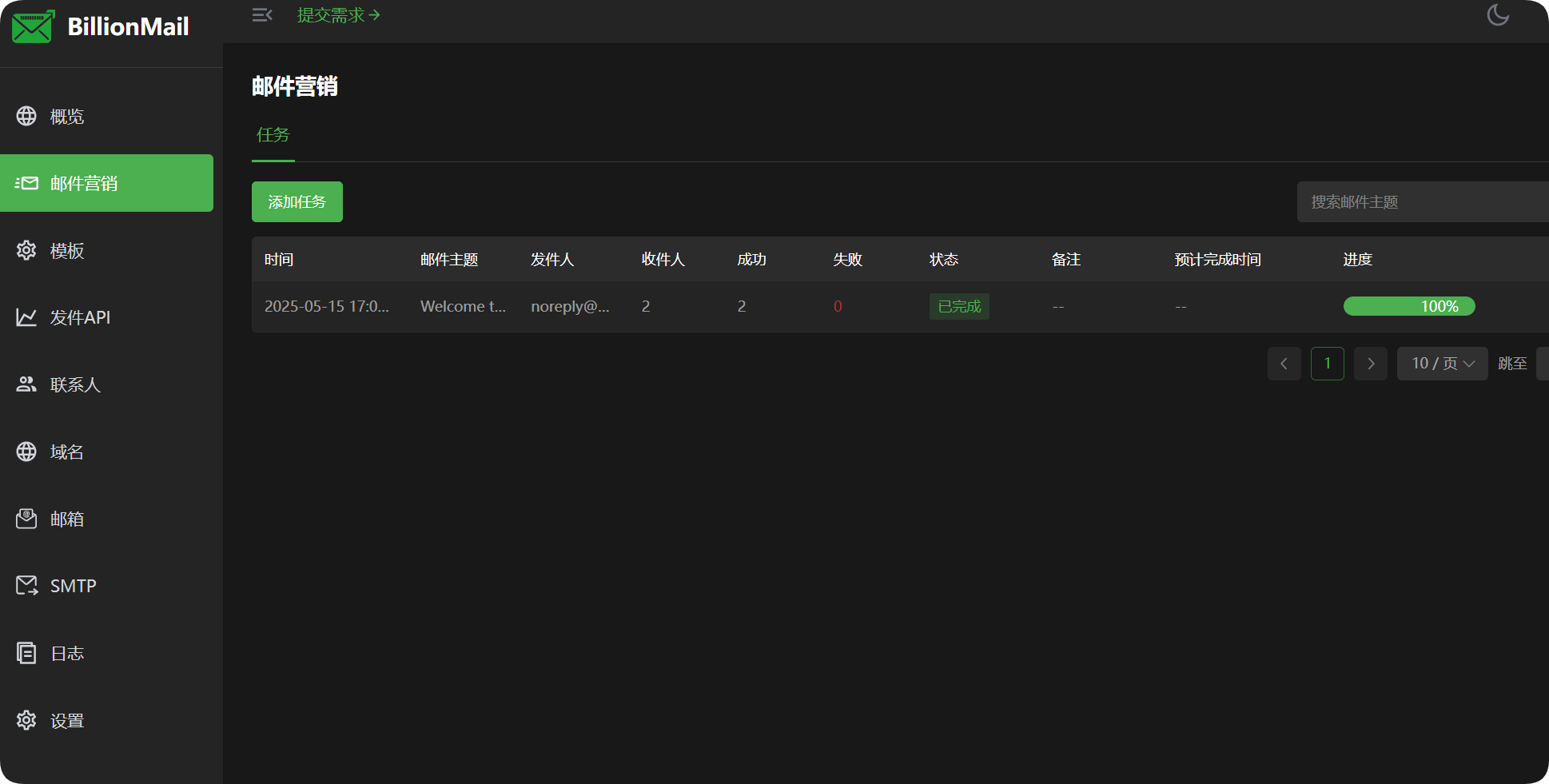1549x784 pixels.
Task: Click the 备注 column header
Action: (1066, 260)
